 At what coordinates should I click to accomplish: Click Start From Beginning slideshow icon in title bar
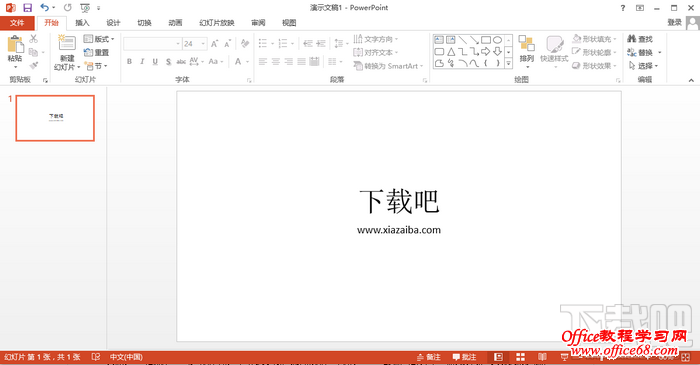pos(85,8)
